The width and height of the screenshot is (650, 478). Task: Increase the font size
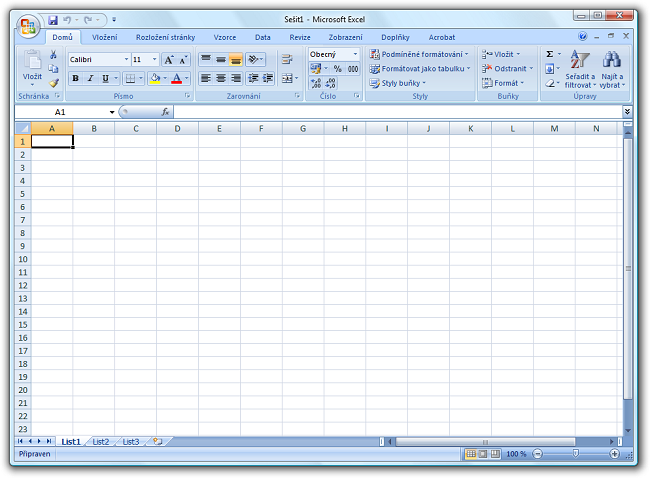(x=169, y=60)
